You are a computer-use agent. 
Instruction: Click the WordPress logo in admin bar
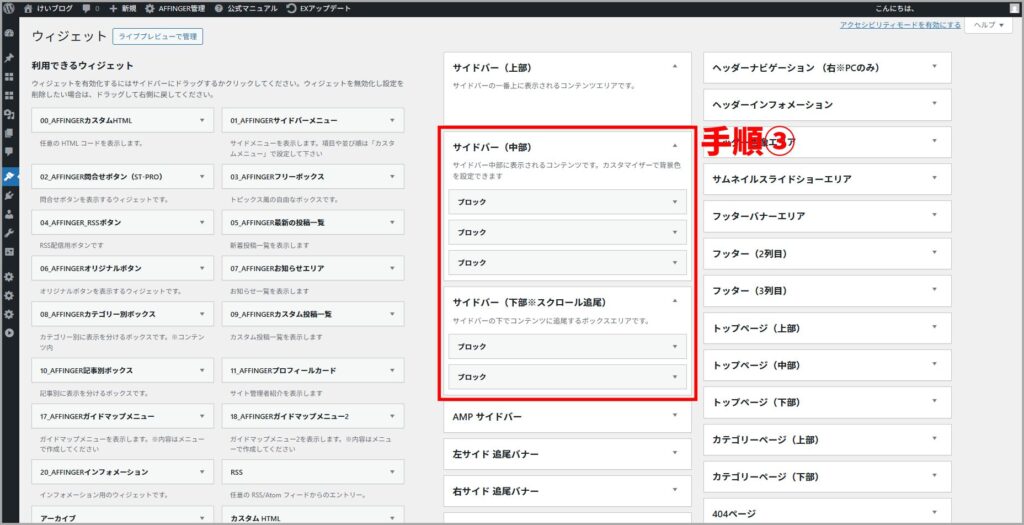coord(9,8)
